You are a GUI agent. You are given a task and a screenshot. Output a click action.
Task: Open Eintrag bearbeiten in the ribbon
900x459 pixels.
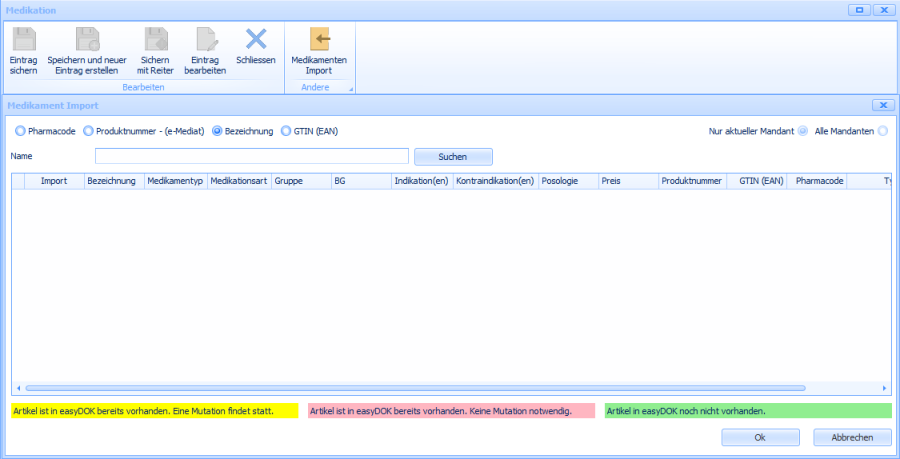coord(206,40)
